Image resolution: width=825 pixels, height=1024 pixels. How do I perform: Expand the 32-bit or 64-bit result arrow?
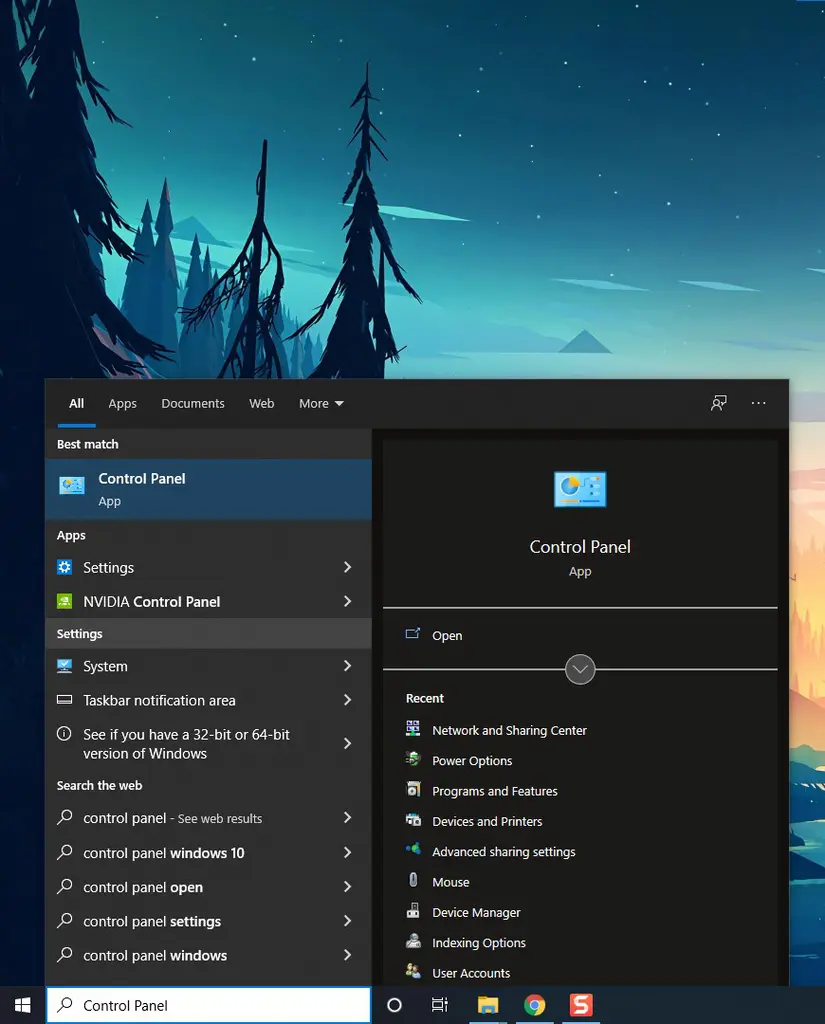tap(348, 744)
